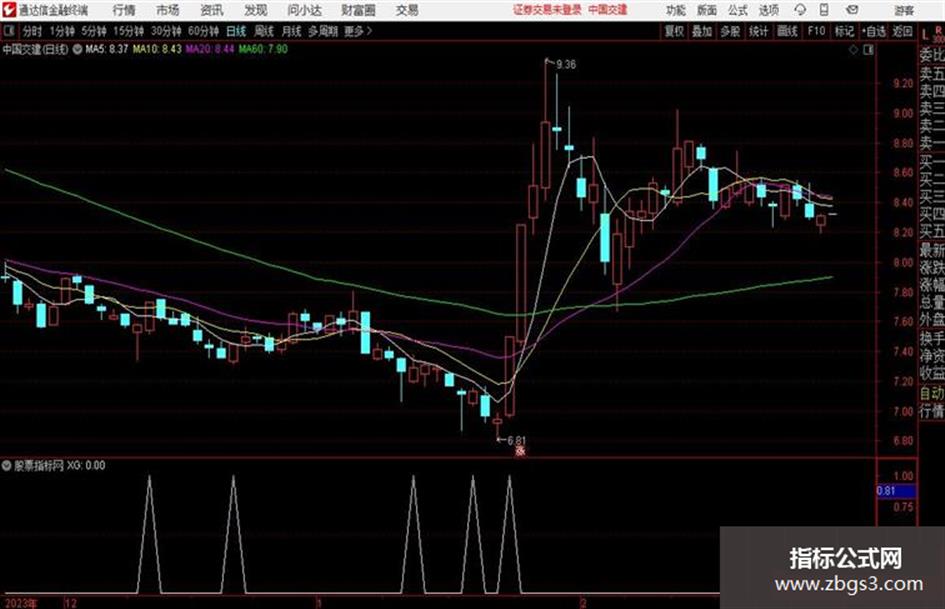Click the 统计 statistics toolbar button
Screen dimensions: 945x609
tap(758, 31)
